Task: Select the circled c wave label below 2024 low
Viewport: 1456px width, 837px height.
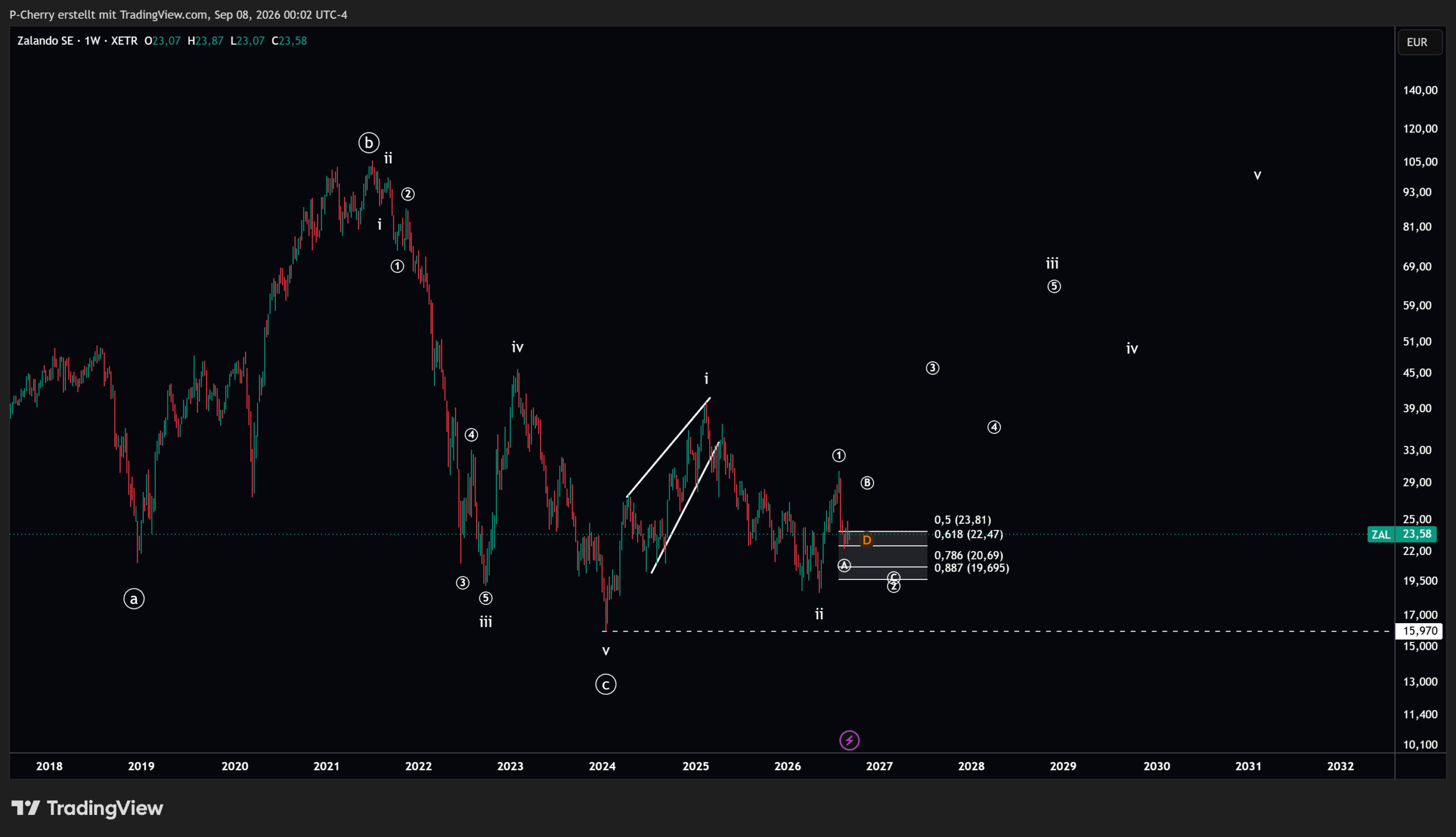Action: [605, 685]
